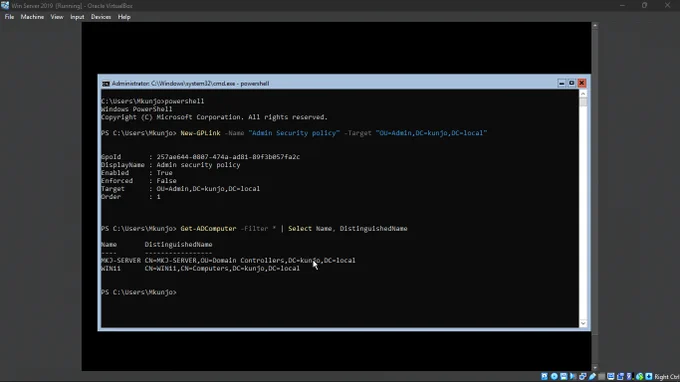Click the mouse integration icon in VirtualBox status bar
Image resolution: width=680 pixels, height=382 pixels.
640,376
